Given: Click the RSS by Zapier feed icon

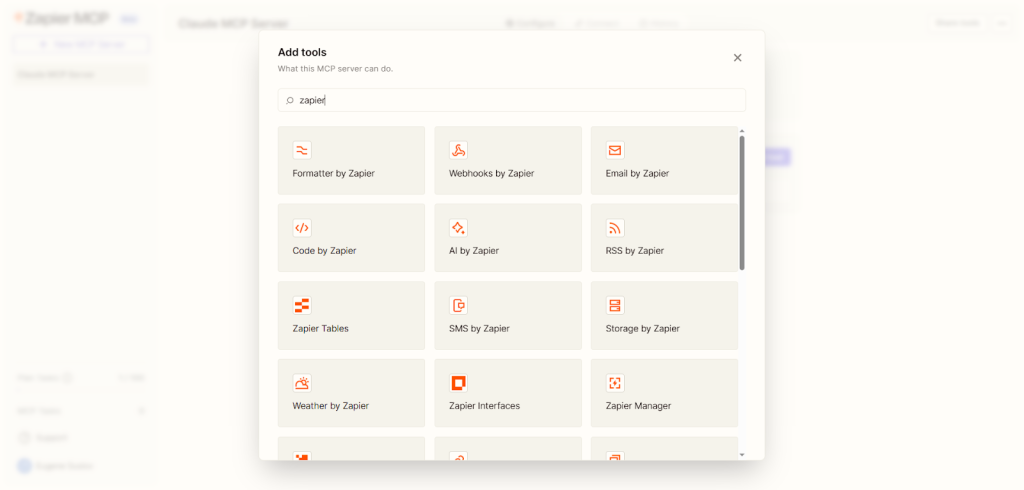Looking at the screenshot, I should tap(615, 228).
